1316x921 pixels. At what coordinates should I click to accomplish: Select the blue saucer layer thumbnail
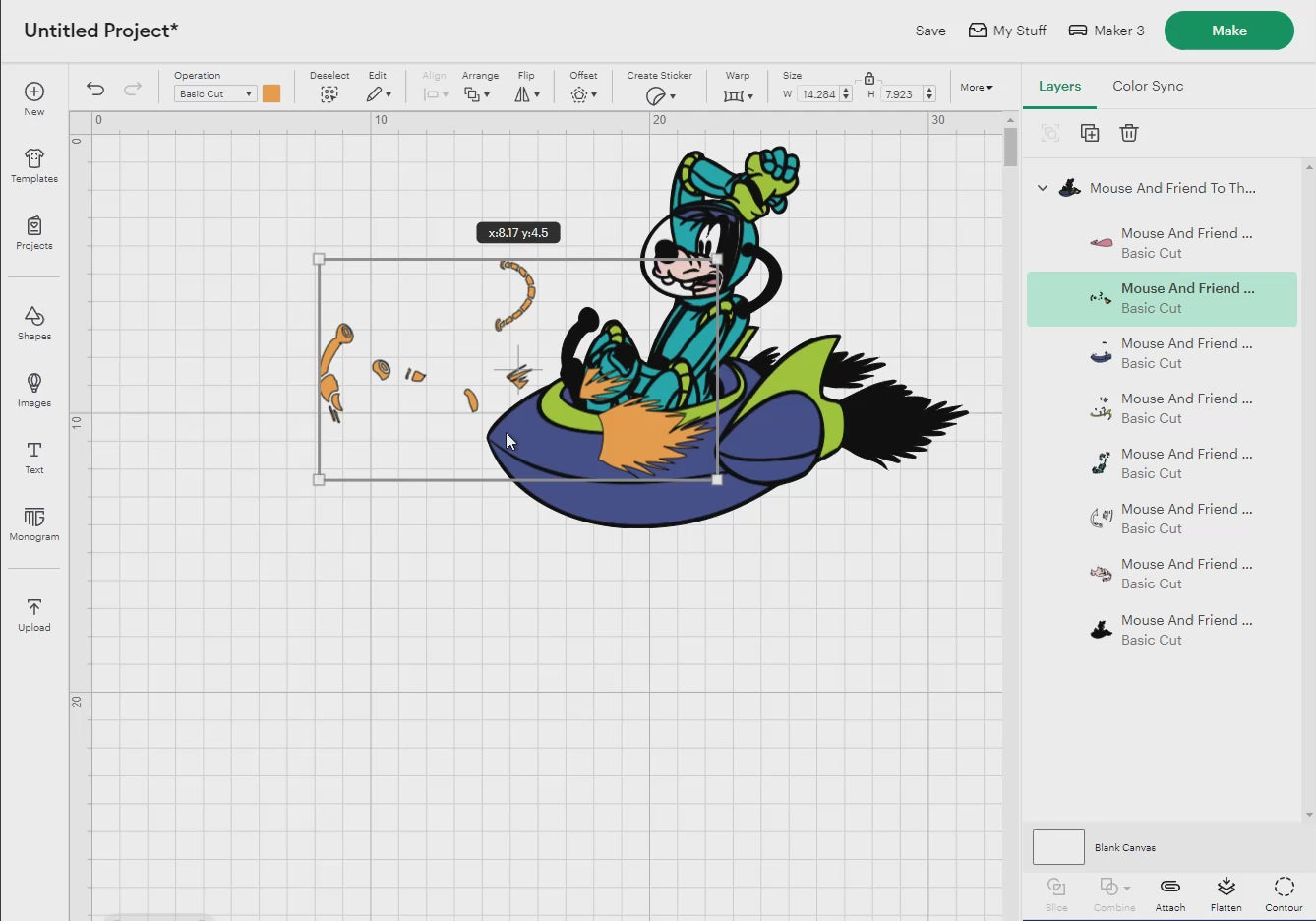click(x=1102, y=352)
